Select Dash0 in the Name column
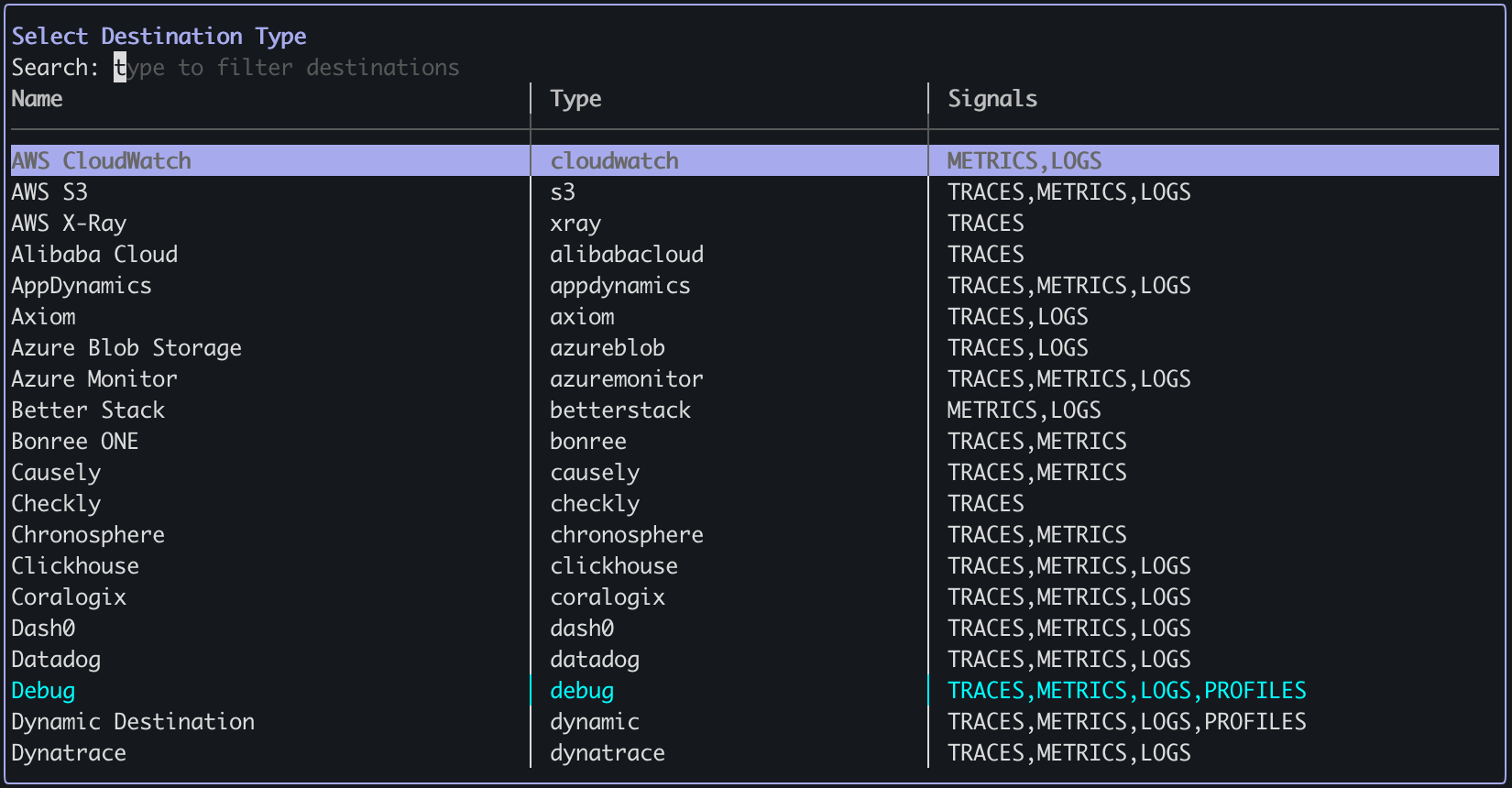1512x788 pixels. tap(43, 629)
